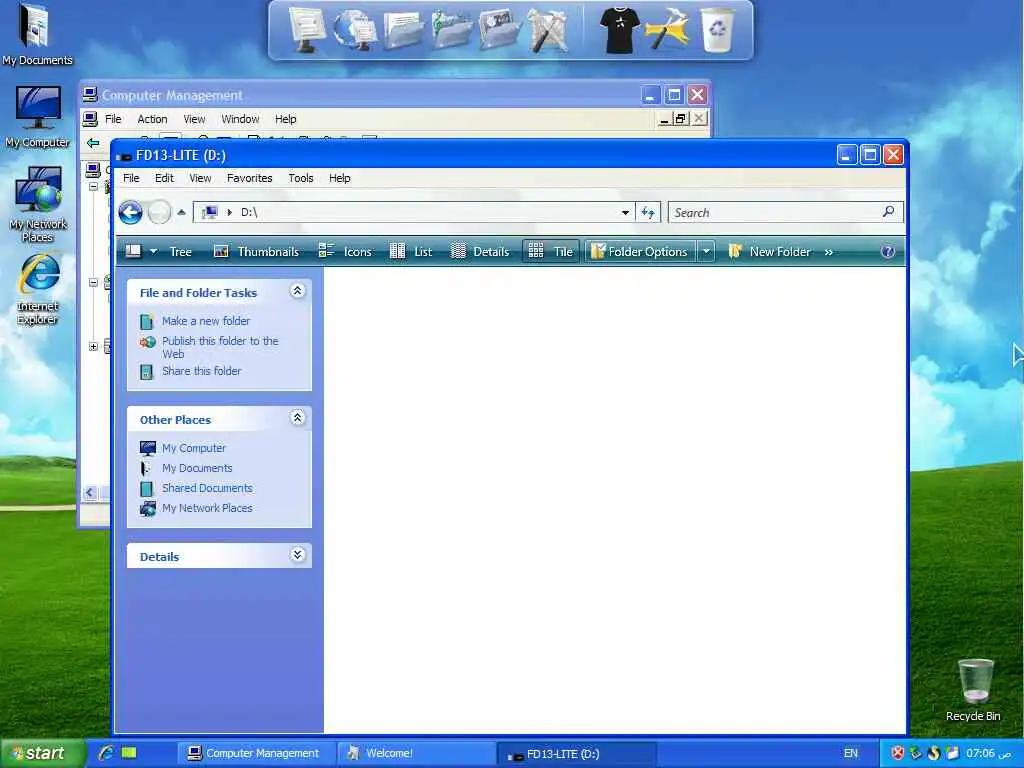Click EN language indicator
1024x768 pixels.
[x=851, y=753]
